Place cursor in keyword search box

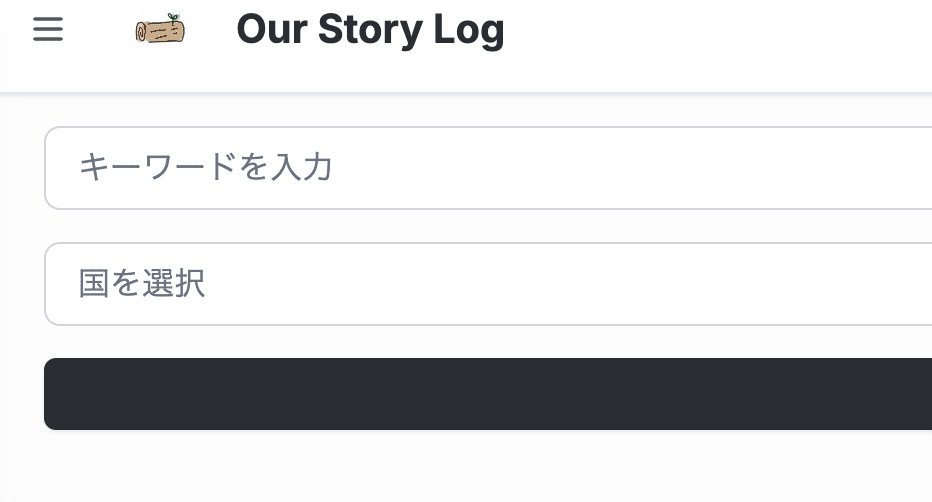click(x=488, y=168)
